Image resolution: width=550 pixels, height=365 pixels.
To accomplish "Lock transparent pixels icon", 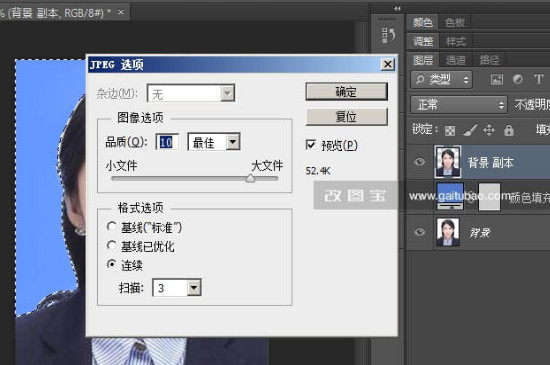I will coord(450,131).
